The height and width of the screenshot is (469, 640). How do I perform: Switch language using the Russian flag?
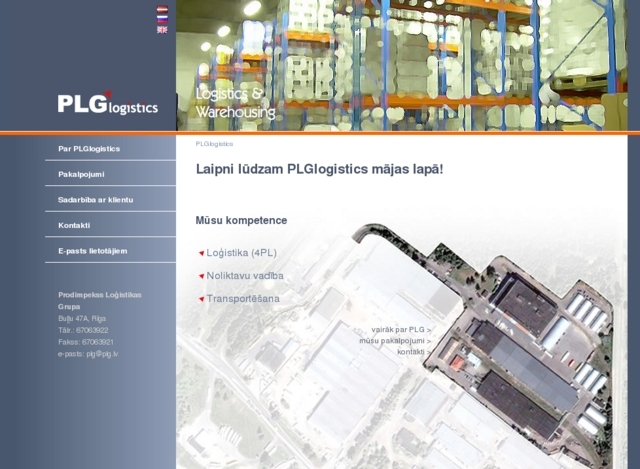pyautogui.click(x=162, y=20)
